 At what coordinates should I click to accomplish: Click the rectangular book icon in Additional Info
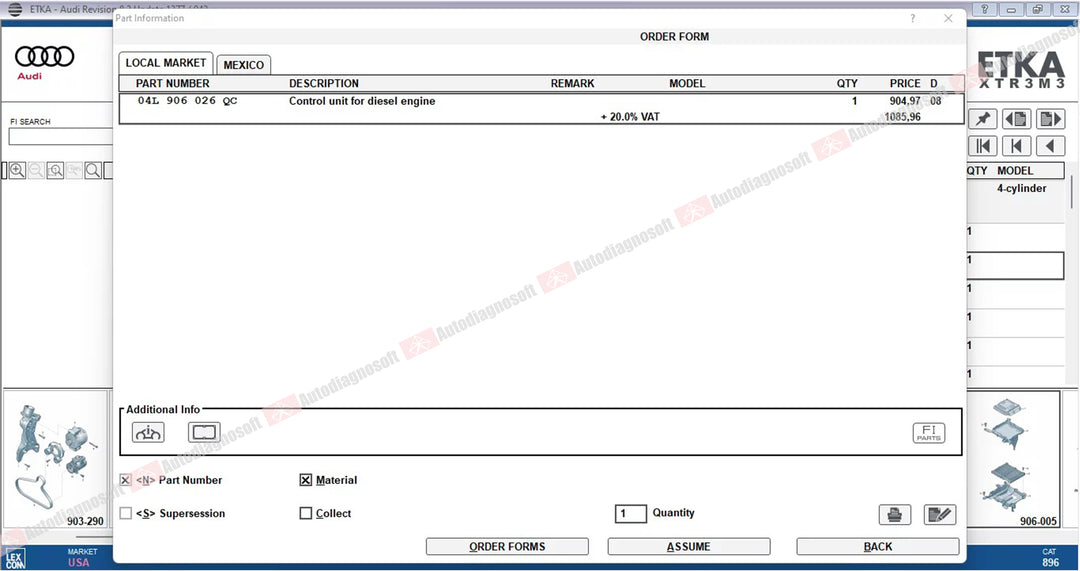[205, 432]
